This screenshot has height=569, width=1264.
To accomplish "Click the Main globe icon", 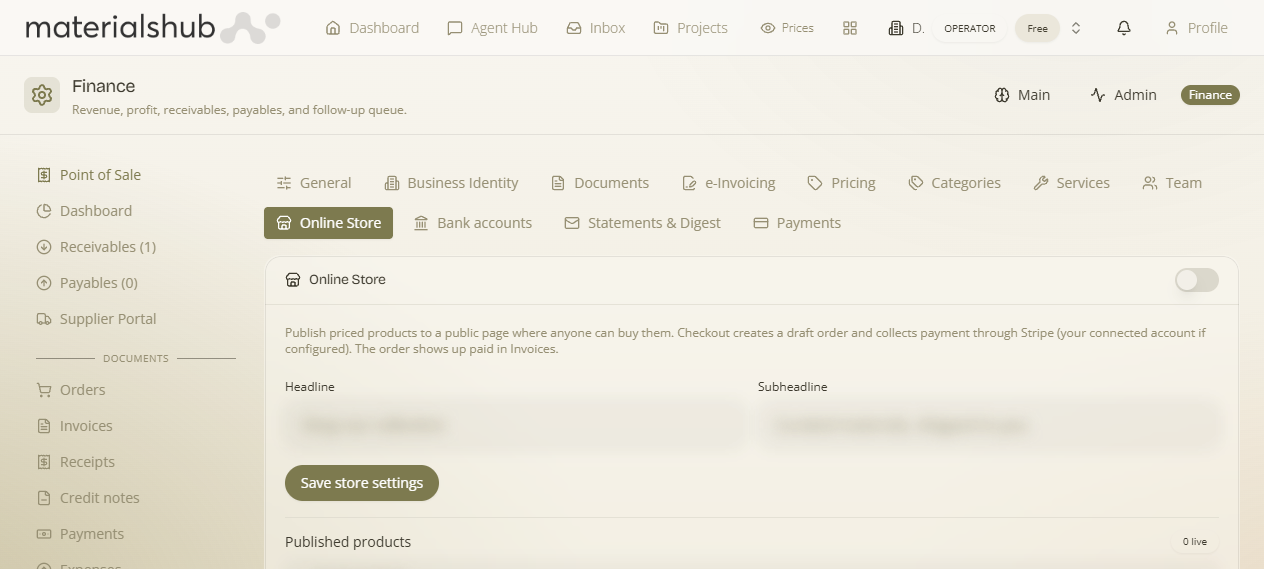I will (1002, 95).
